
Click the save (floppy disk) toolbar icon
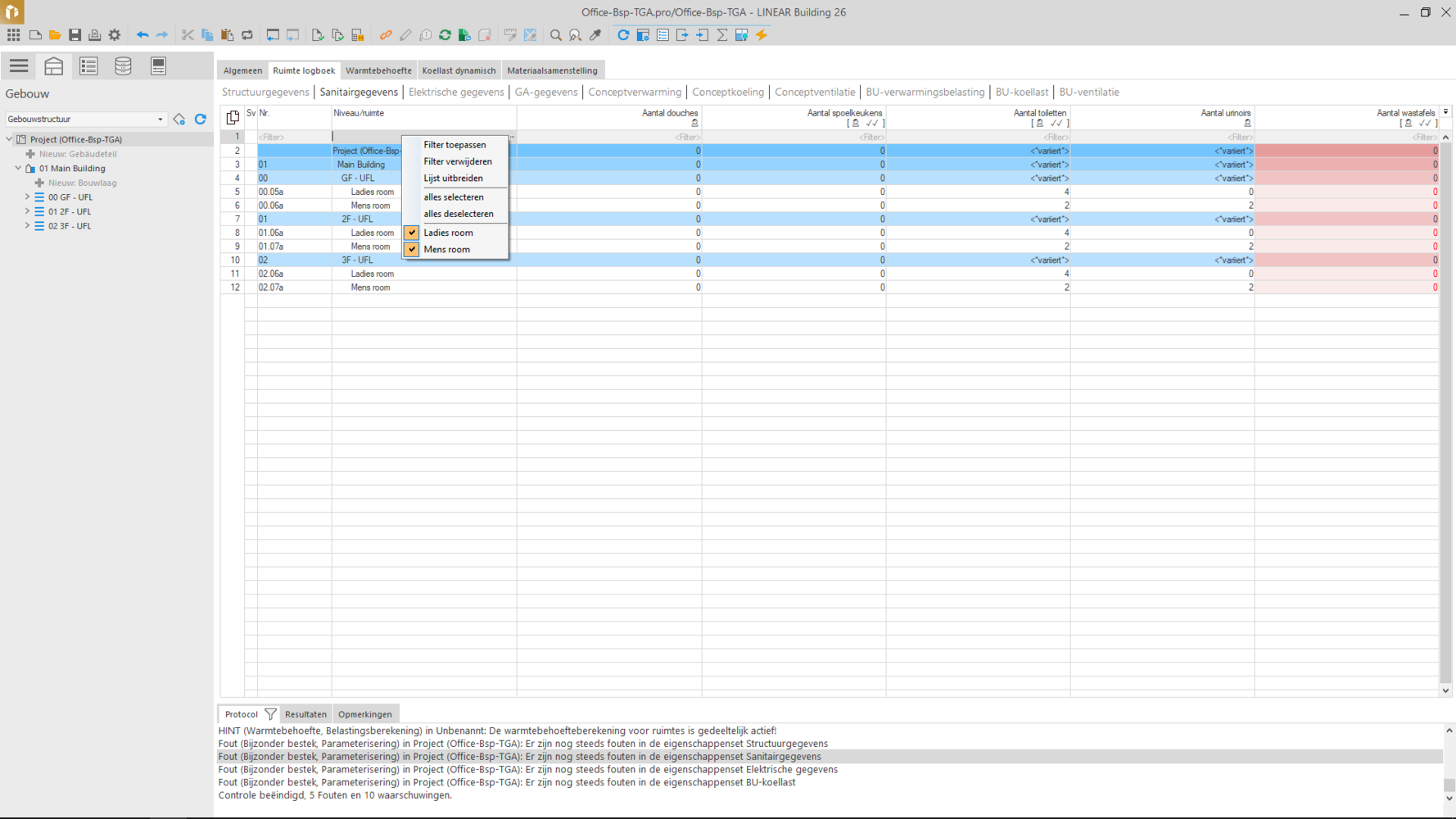point(75,35)
